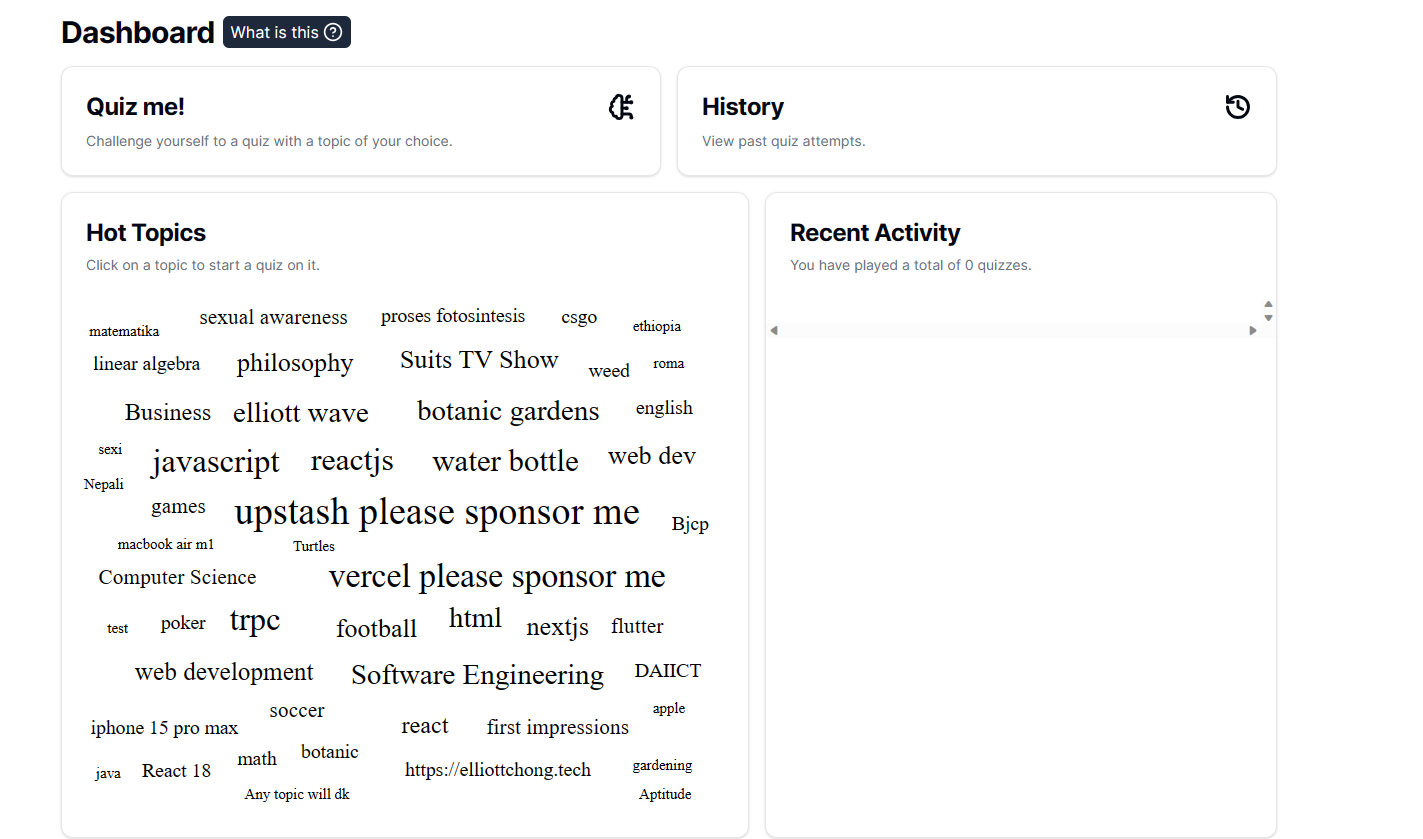Screen dimensions: 1423x839
Task: Select 'upstash please sponsor me' topic
Action: point(437,512)
